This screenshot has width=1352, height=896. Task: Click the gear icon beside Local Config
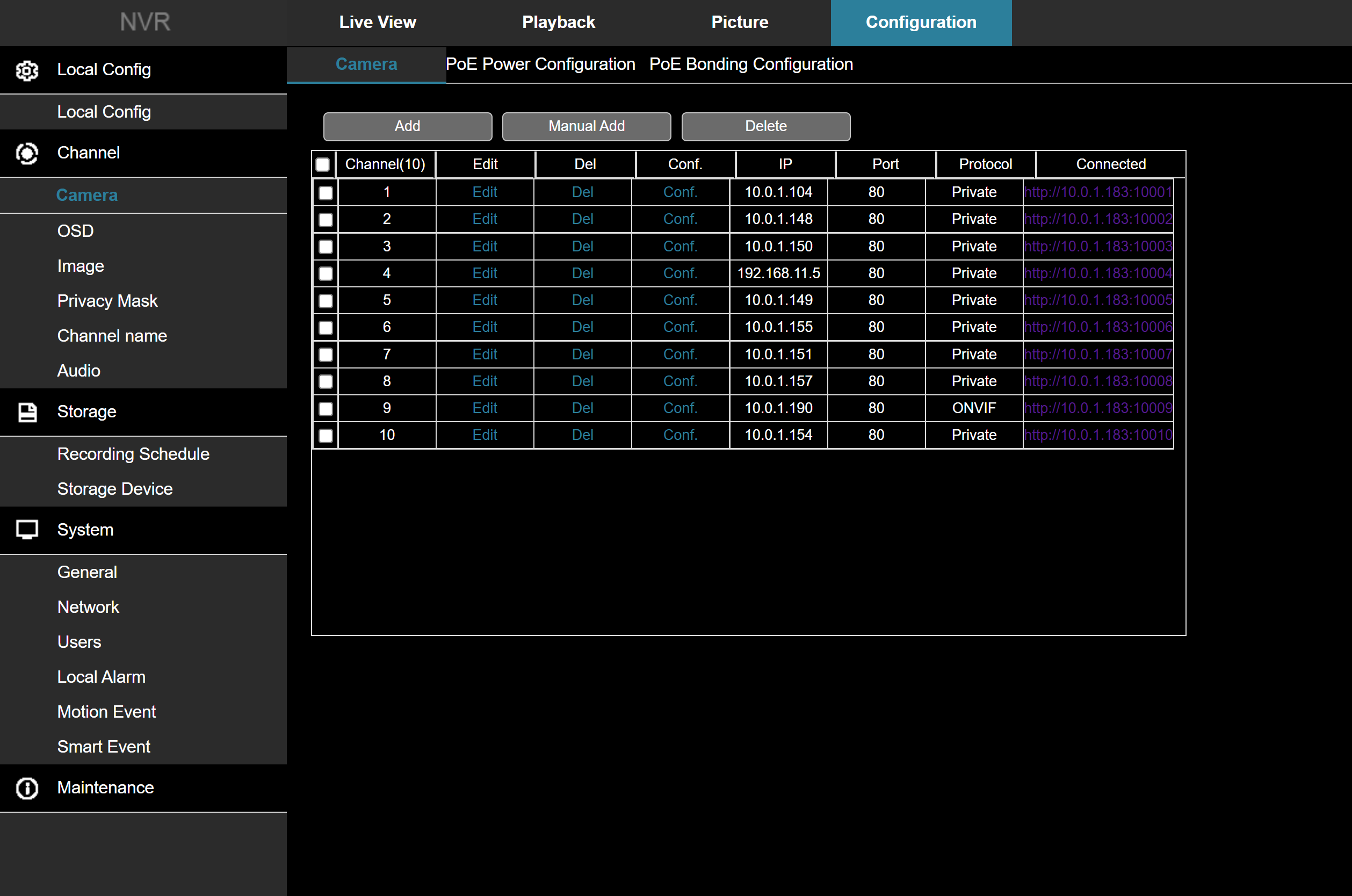click(x=27, y=70)
